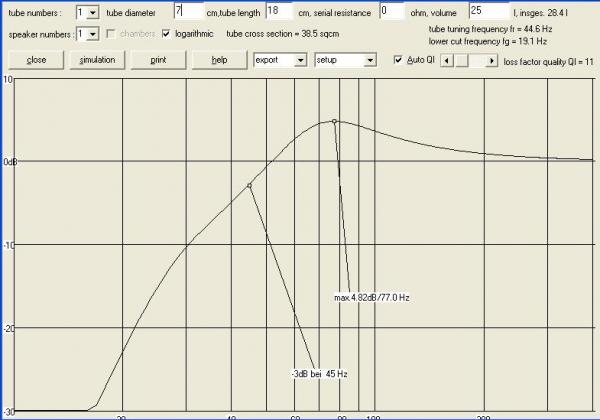Click the max 4.82dB/77.0 Hz label
This screenshot has height=420, width=600.
(x=373, y=297)
